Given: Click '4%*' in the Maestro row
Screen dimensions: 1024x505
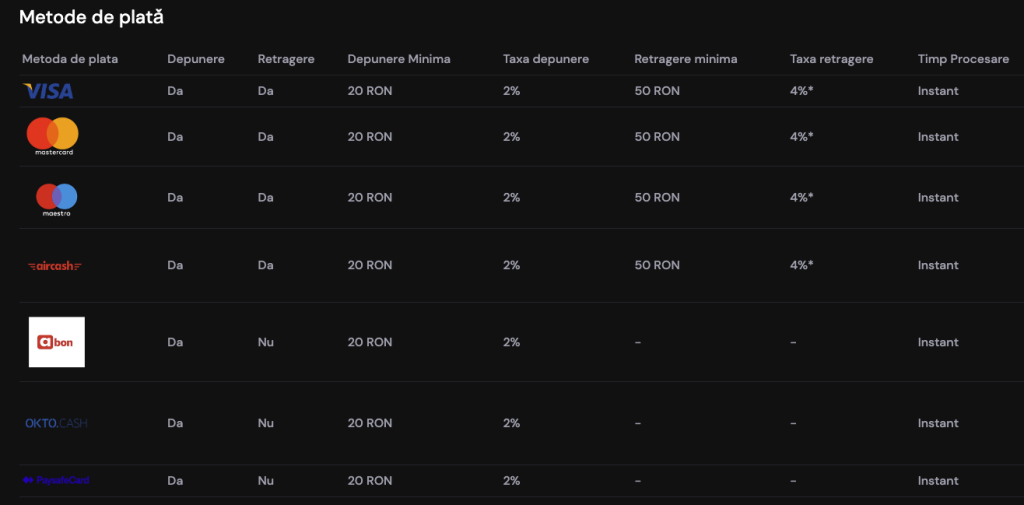Looking at the screenshot, I should 801,197.
